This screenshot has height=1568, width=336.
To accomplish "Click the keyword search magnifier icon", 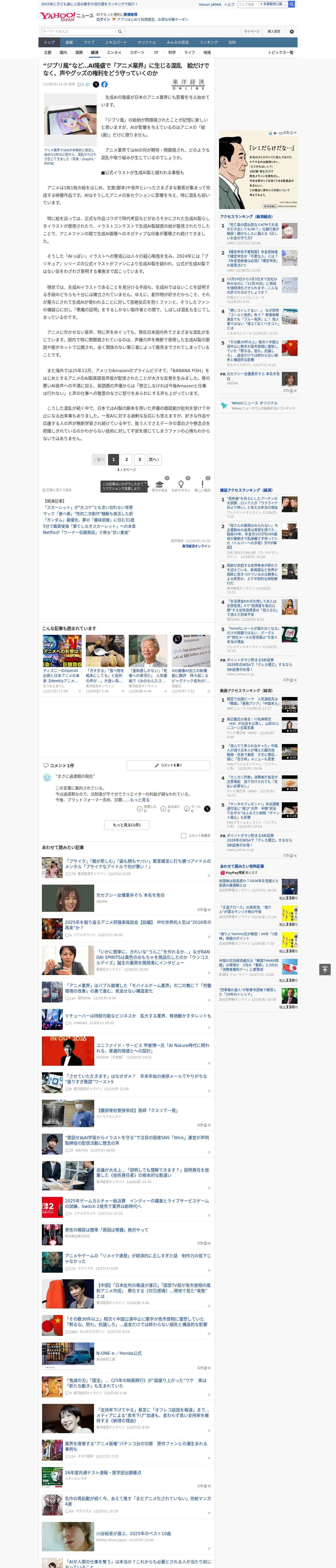I will (x=120, y=32).
